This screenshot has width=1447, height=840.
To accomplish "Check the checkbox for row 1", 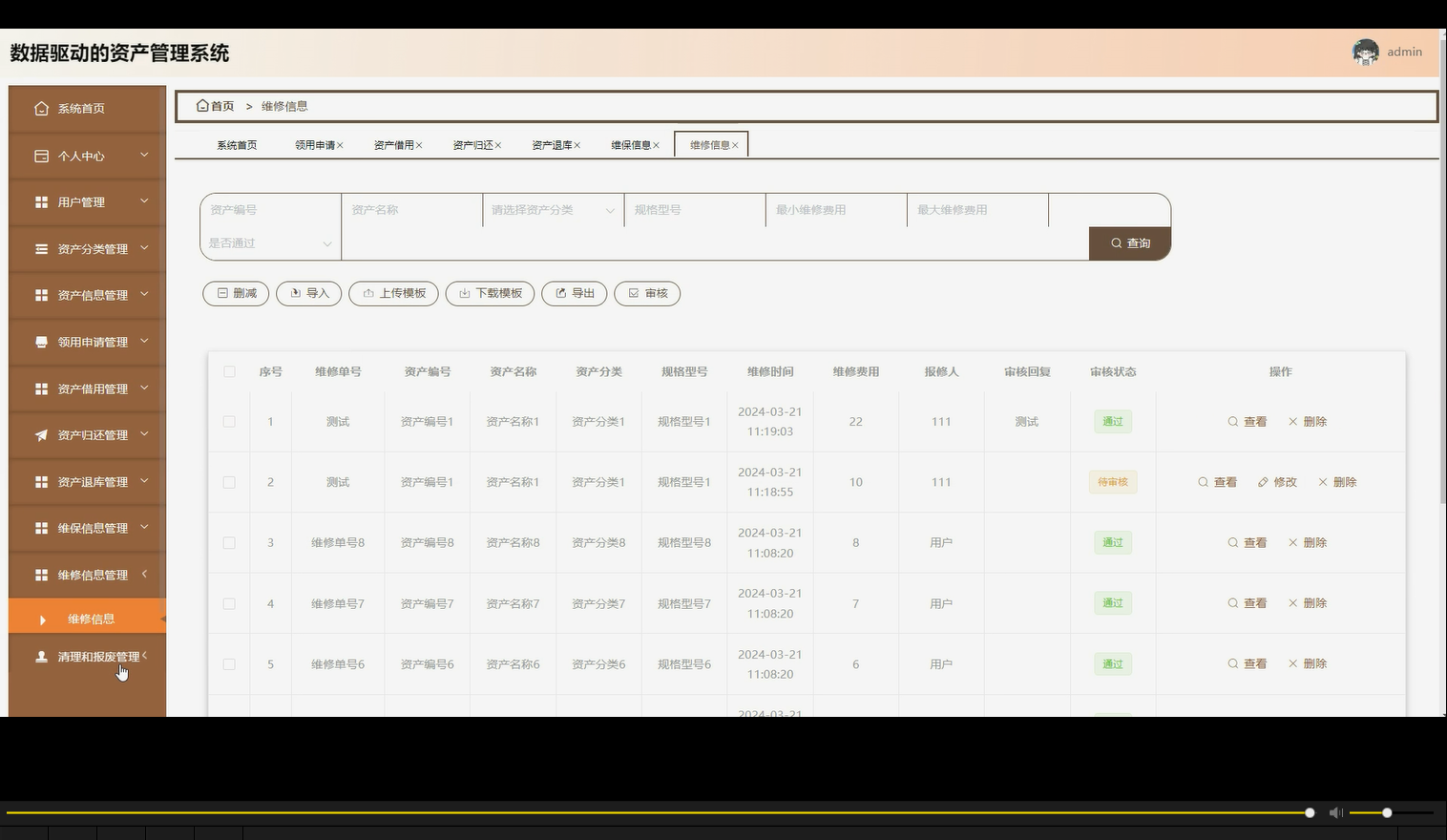I will click(229, 422).
